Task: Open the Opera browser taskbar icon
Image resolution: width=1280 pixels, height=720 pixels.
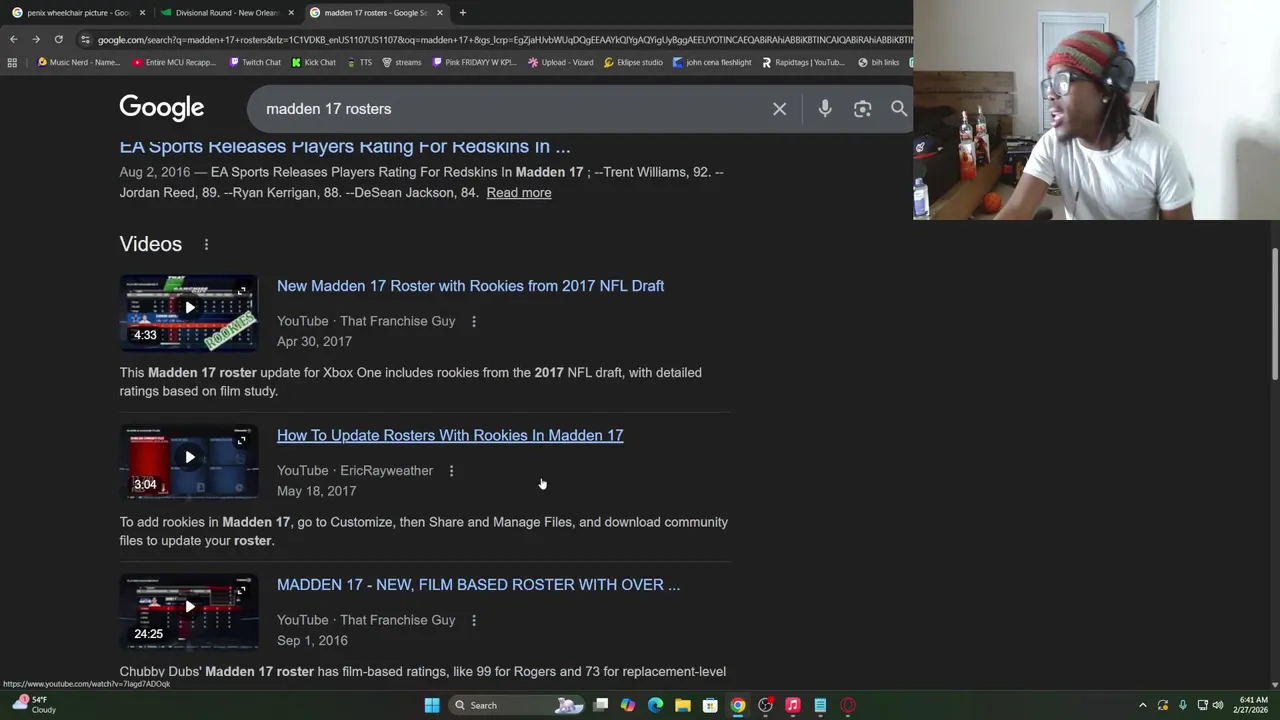Action: coord(848,705)
